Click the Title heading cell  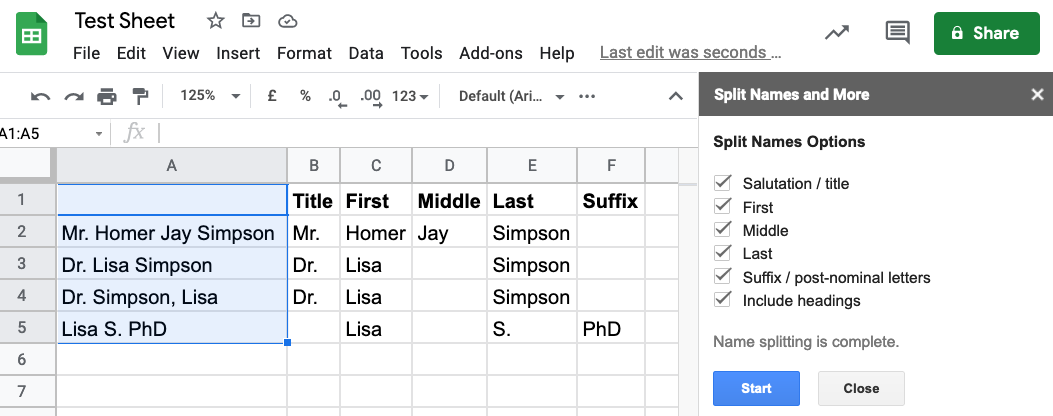click(314, 200)
